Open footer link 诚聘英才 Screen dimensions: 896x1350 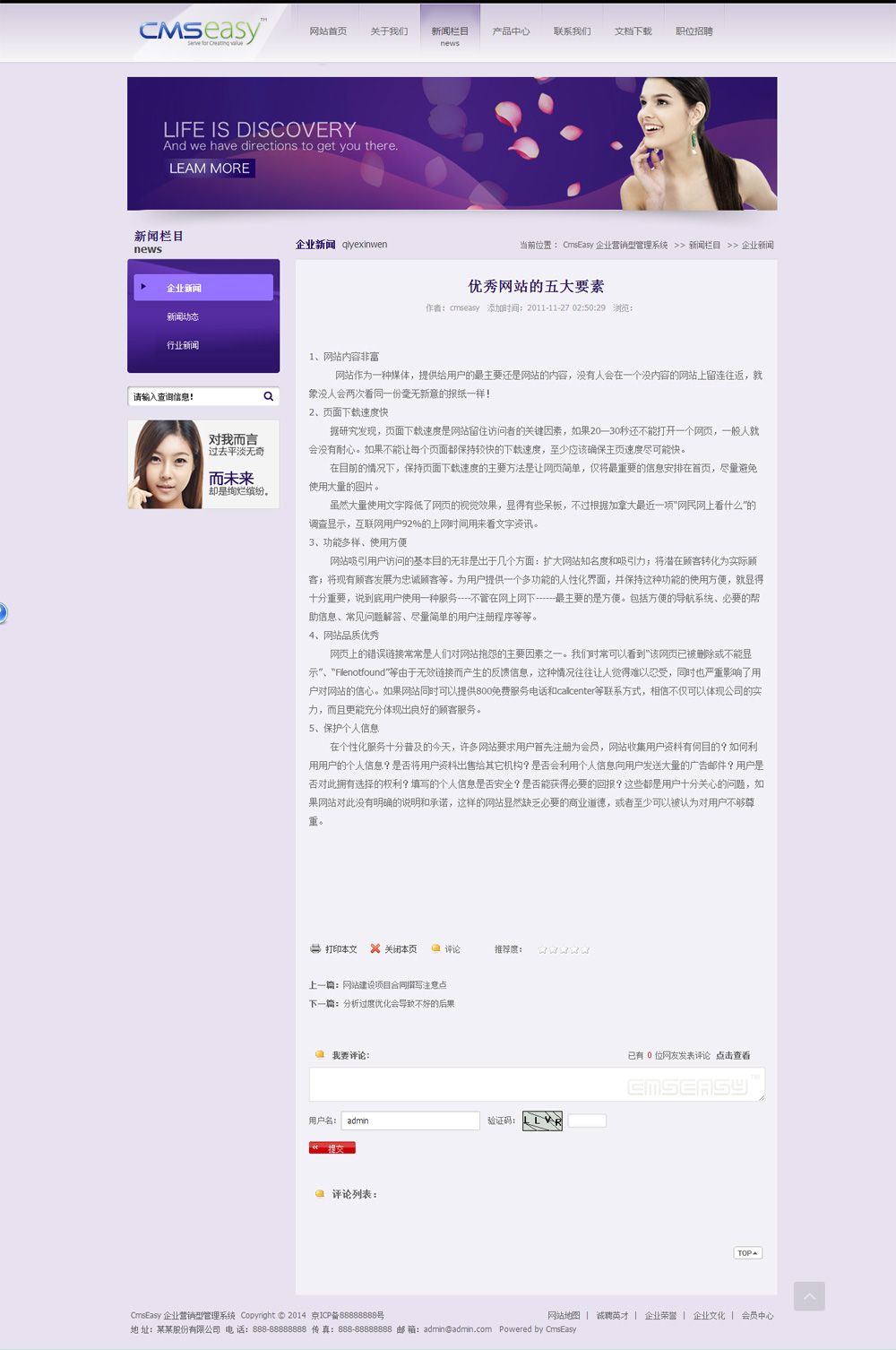pos(613,1316)
